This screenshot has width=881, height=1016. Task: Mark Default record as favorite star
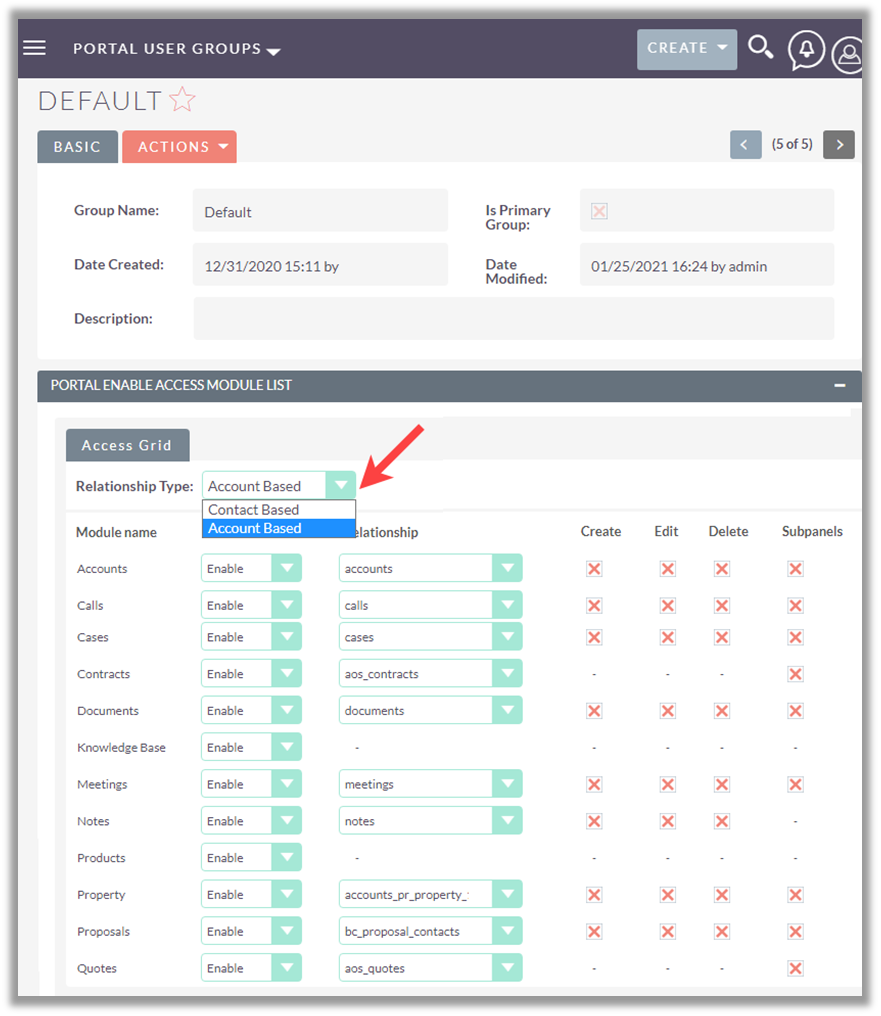[182, 100]
